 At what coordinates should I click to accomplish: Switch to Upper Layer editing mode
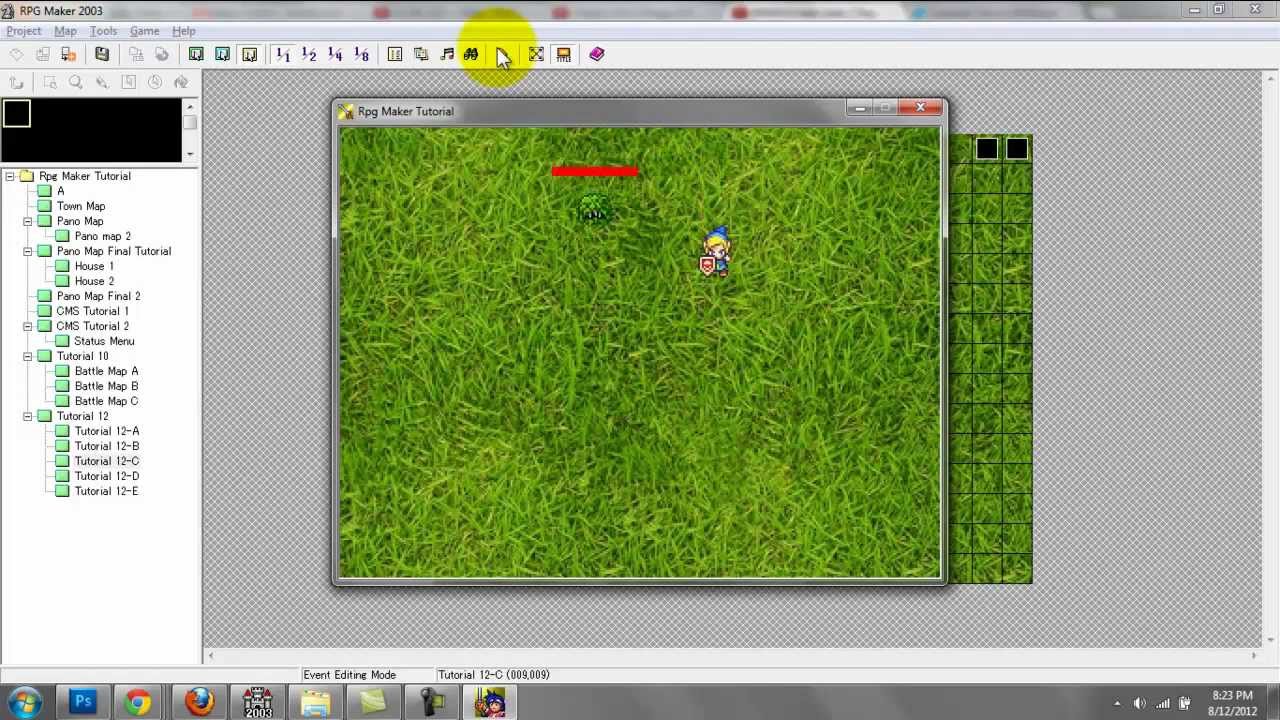pos(222,54)
